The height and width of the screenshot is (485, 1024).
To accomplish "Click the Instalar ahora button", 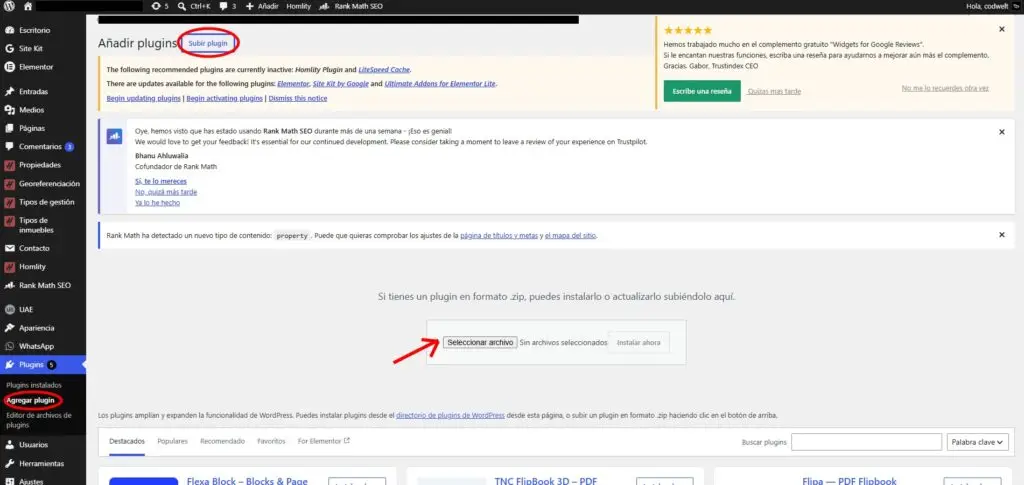I will (x=639, y=342).
